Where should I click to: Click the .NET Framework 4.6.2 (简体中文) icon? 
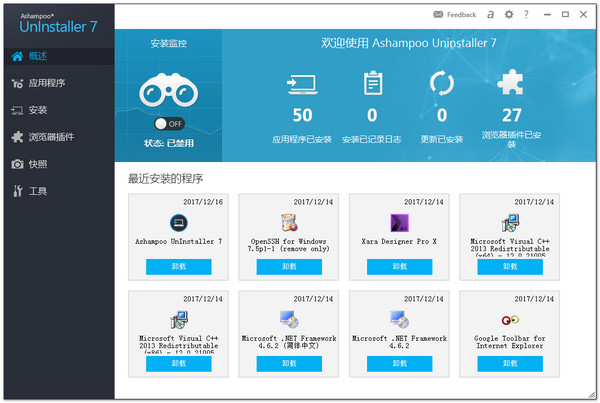[289, 320]
